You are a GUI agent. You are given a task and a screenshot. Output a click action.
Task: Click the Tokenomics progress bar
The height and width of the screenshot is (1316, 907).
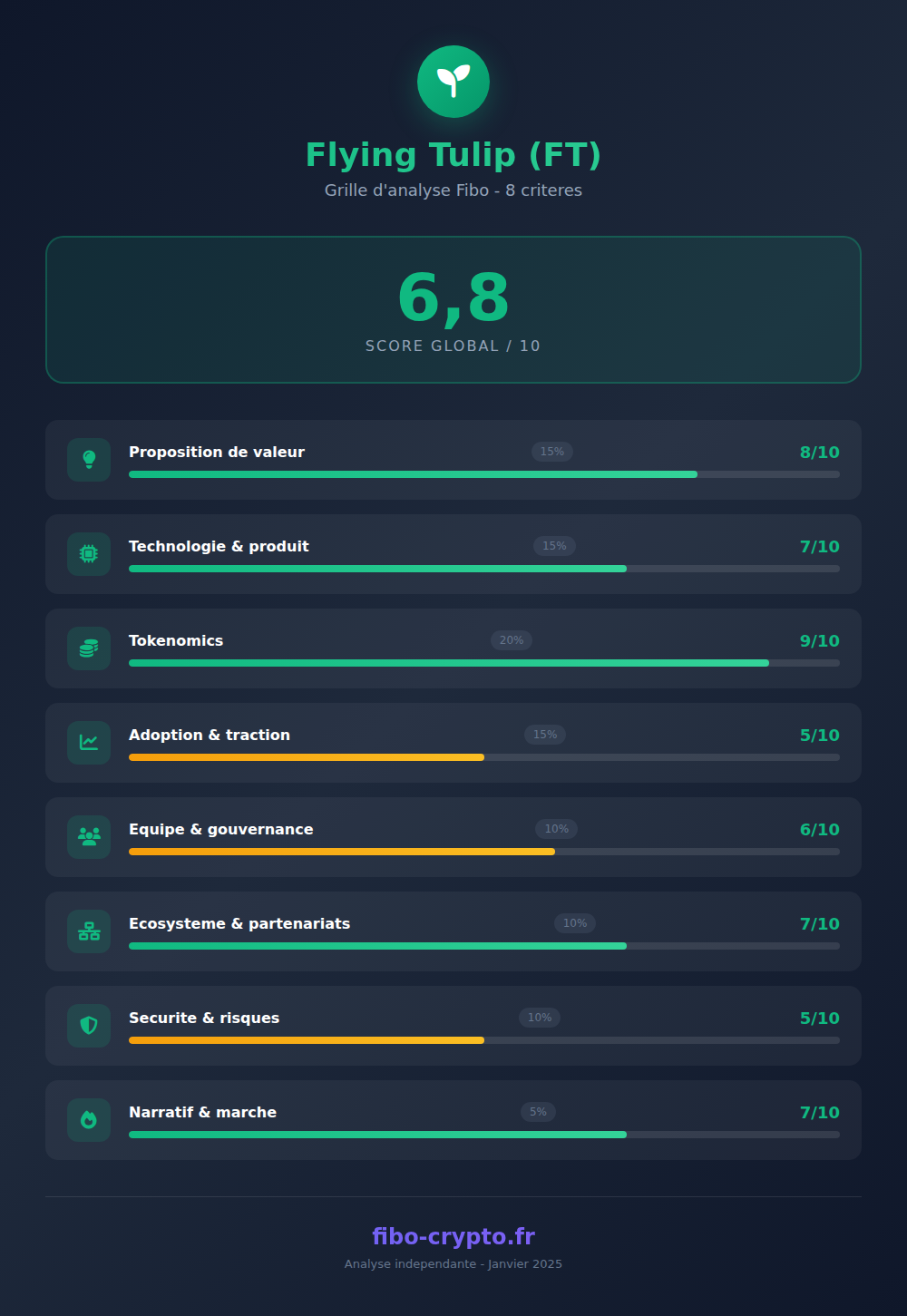483,663
